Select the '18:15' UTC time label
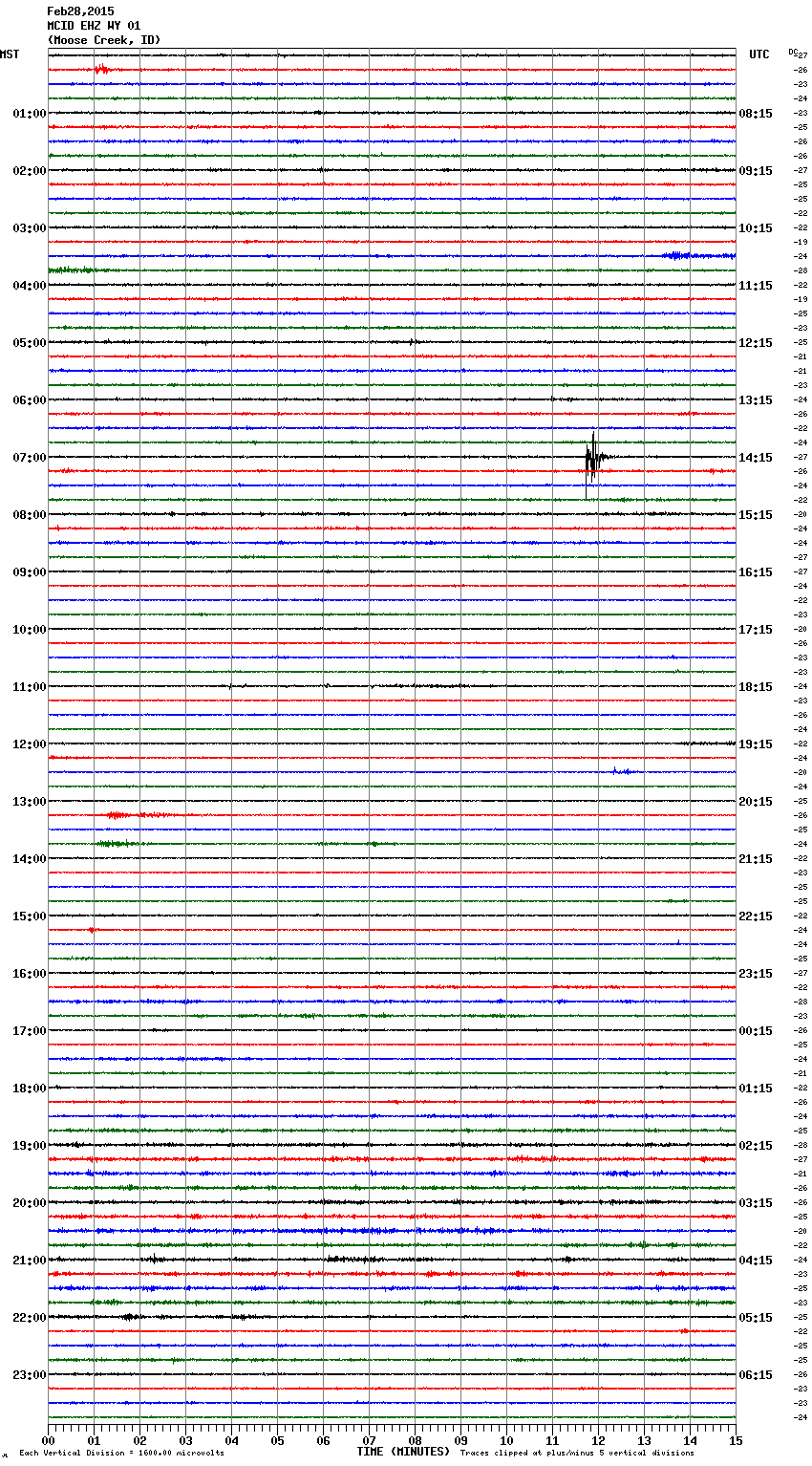The height and width of the screenshot is (1466, 812). 756,687
